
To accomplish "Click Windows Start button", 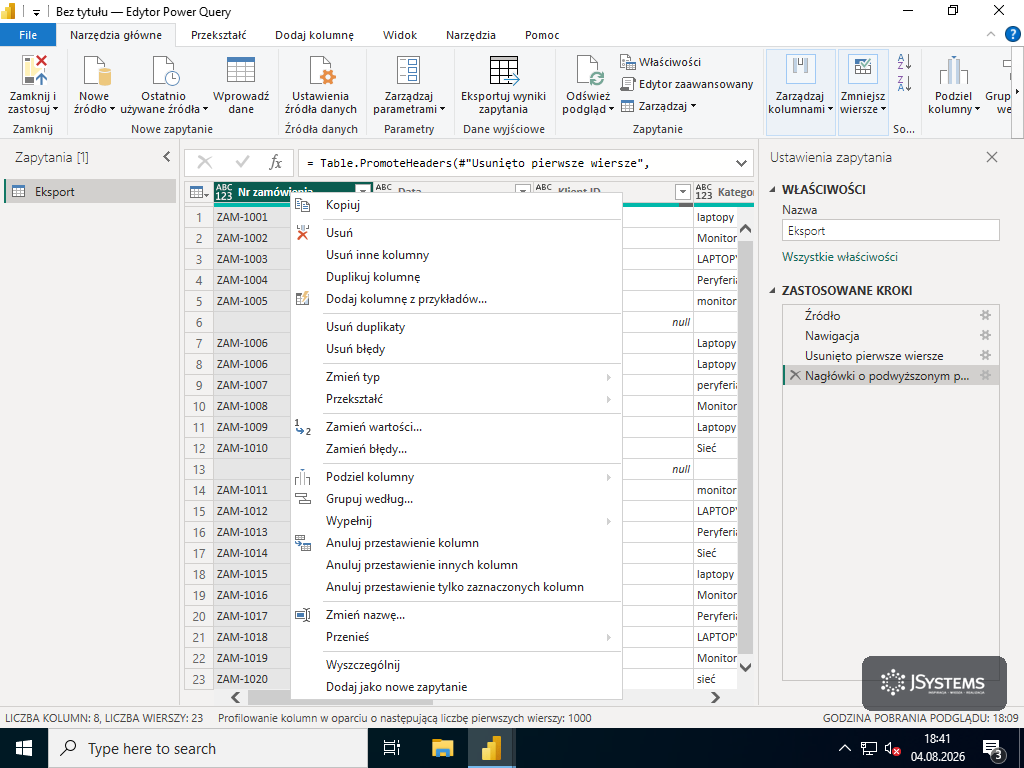I will coord(24,748).
